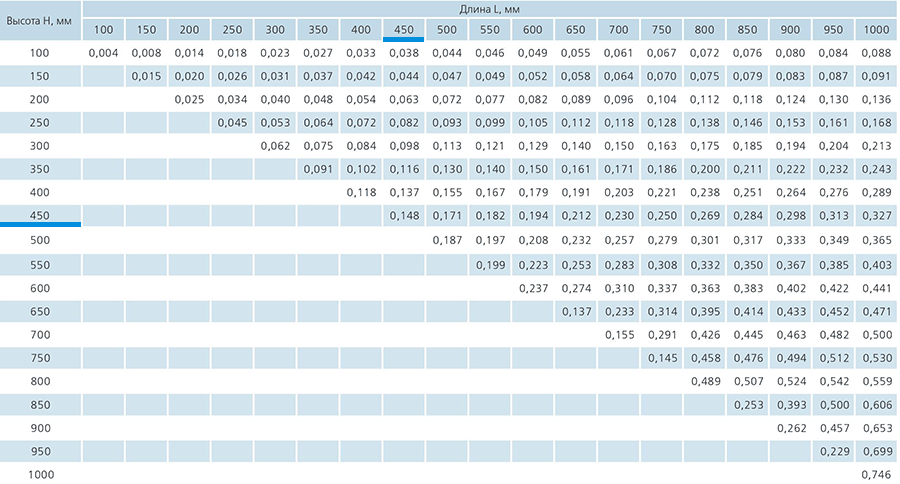Click the value 0,137 in row 650
Screen dimensions: 900x484
(x=576, y=312)
